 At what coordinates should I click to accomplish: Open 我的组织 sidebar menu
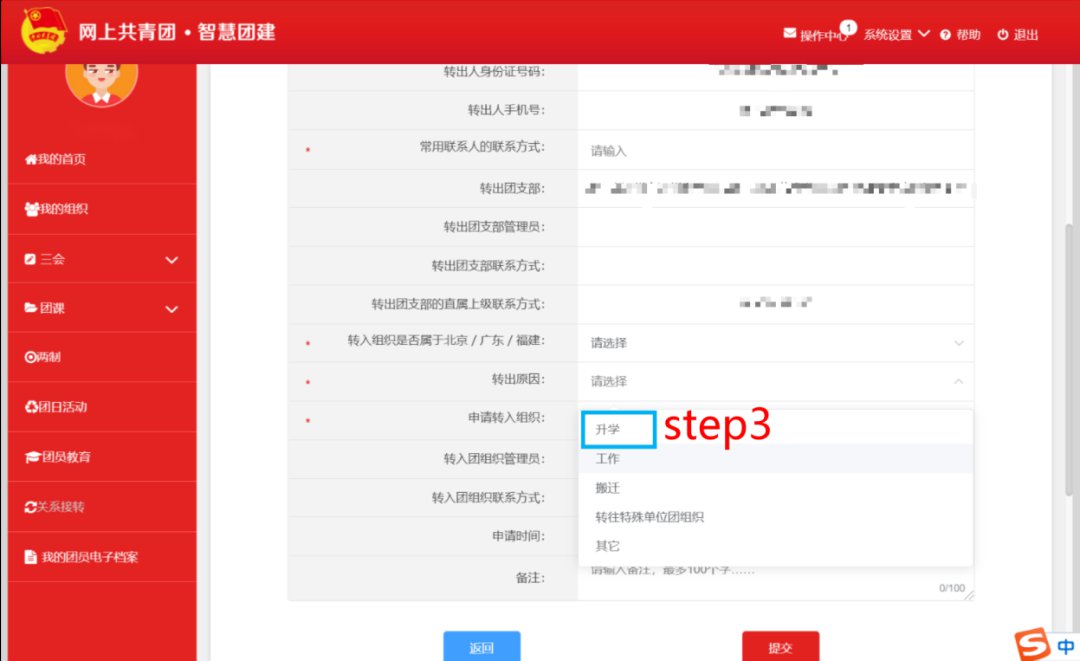click(x=102, y=209)
